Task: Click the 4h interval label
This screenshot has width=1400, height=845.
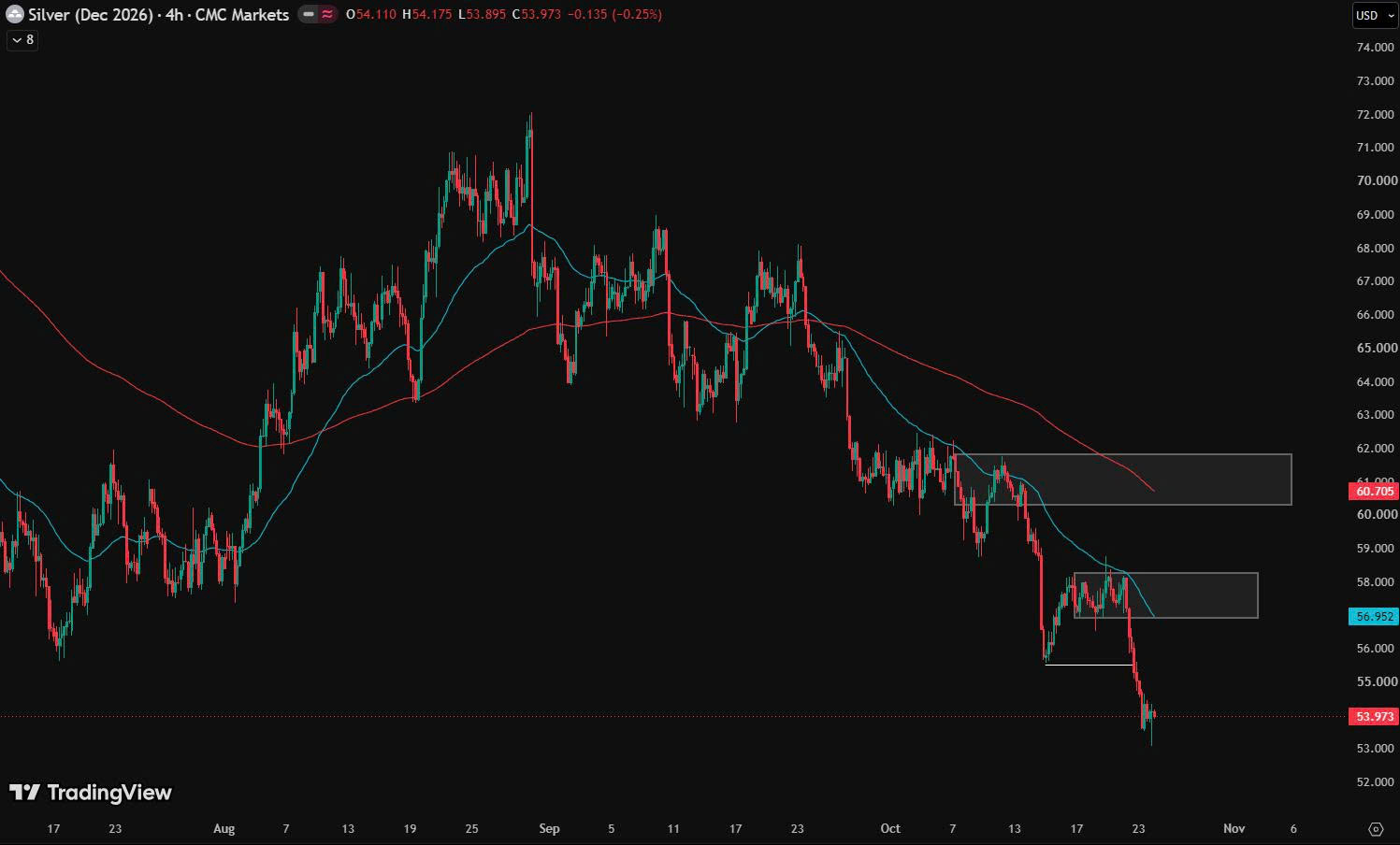Action: click(x=175, y=14)
